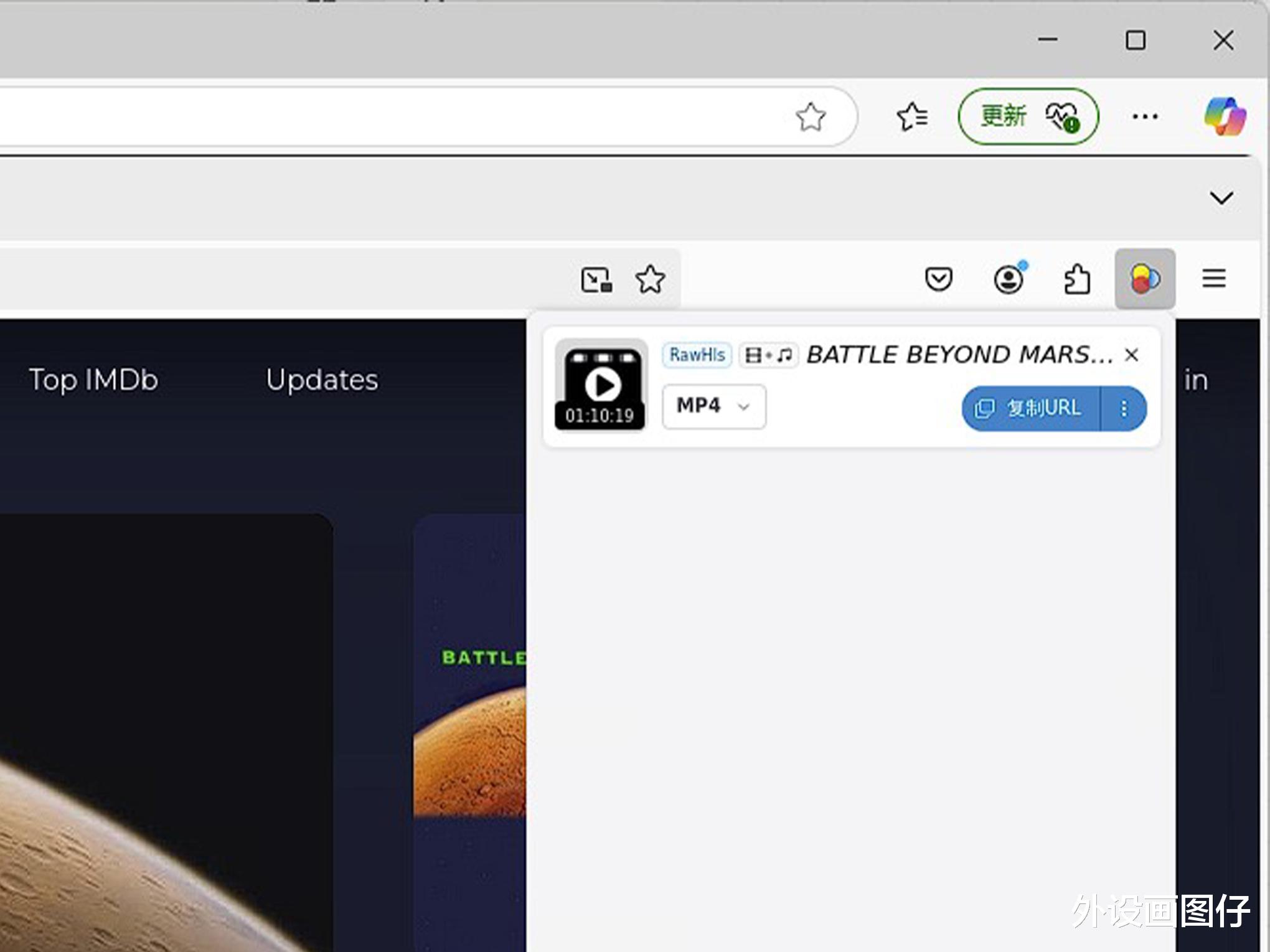The width and height of the screenshot is (1270, 952).
Task: Click the Copilot icon in Edge
Action: [1225, 116]
